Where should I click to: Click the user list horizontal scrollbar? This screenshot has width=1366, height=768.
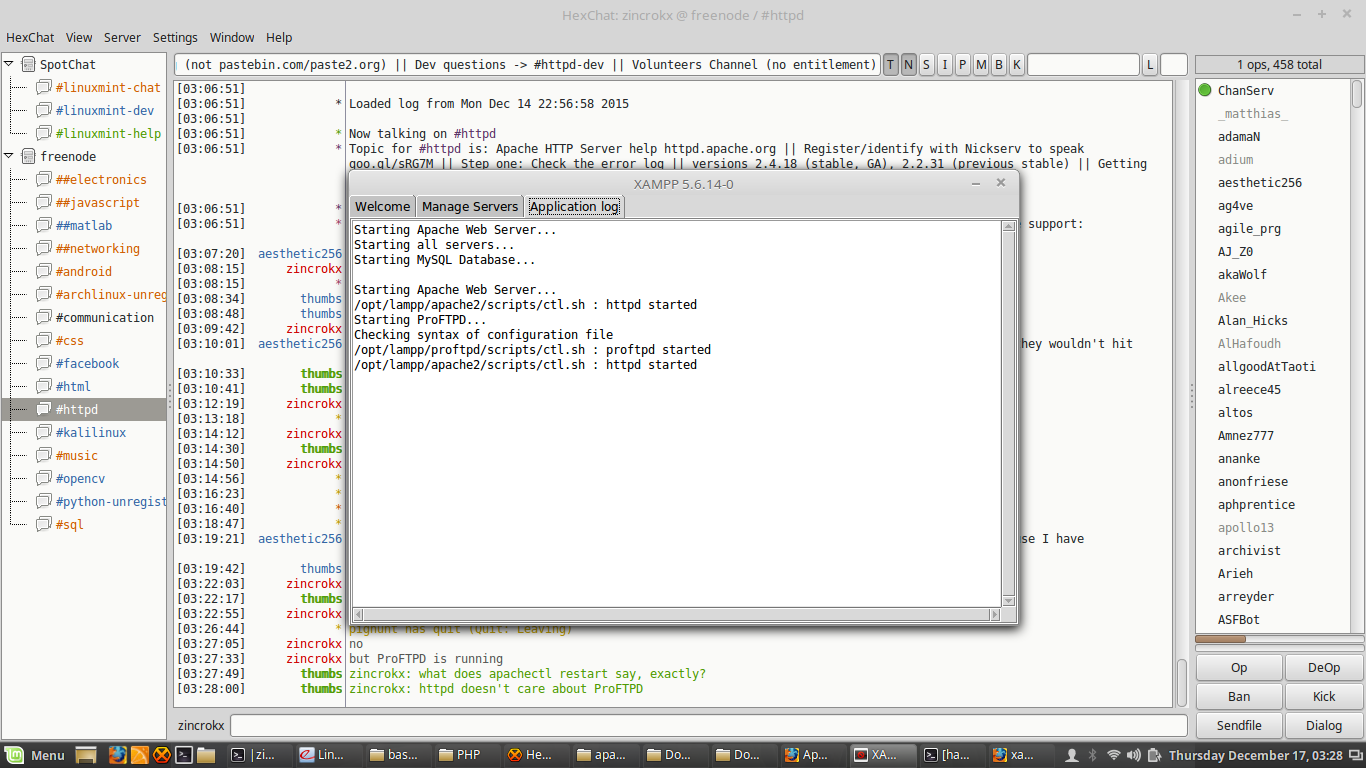(x=1280, y=639)
